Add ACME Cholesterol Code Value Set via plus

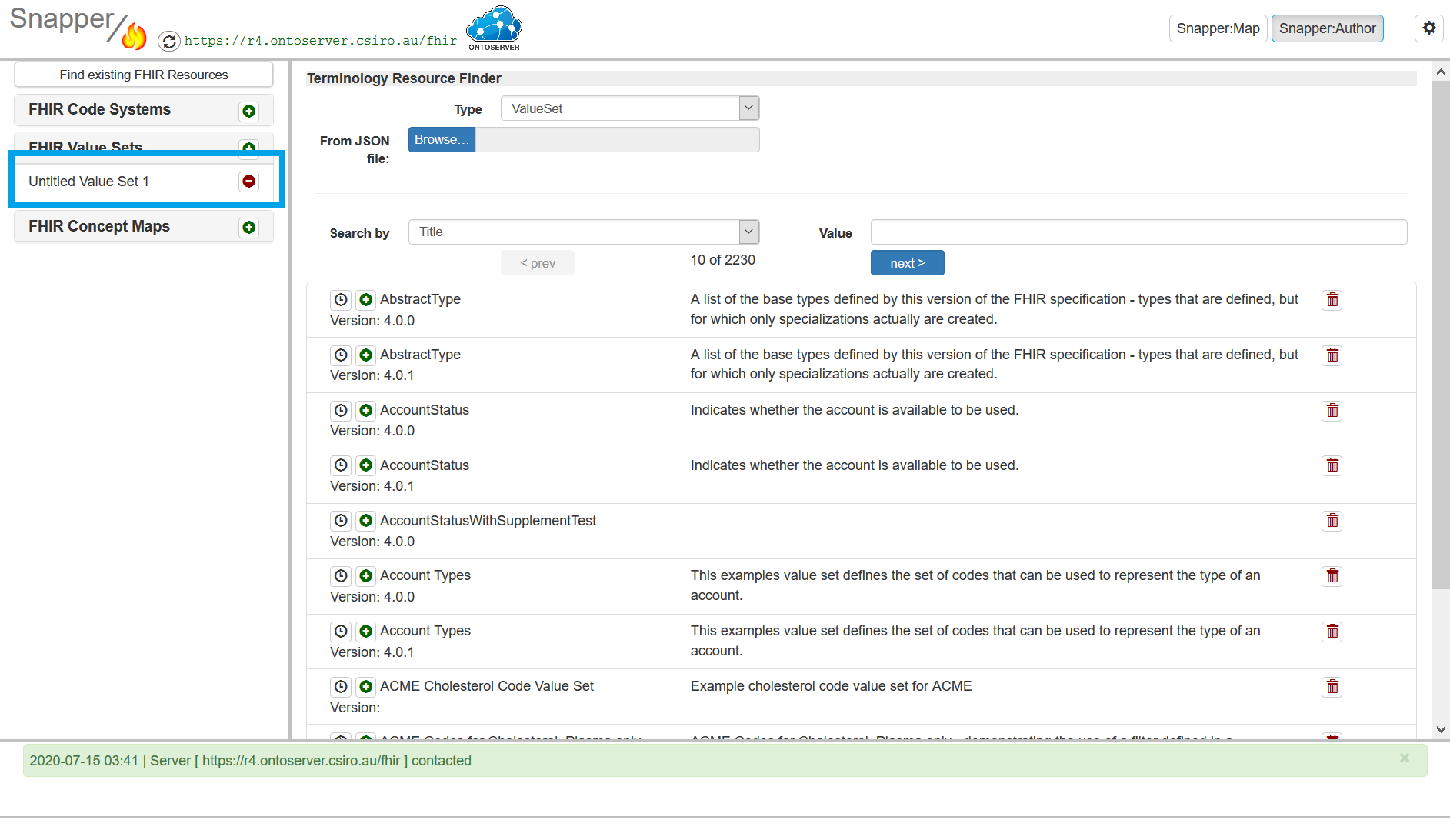coord(366,687)
